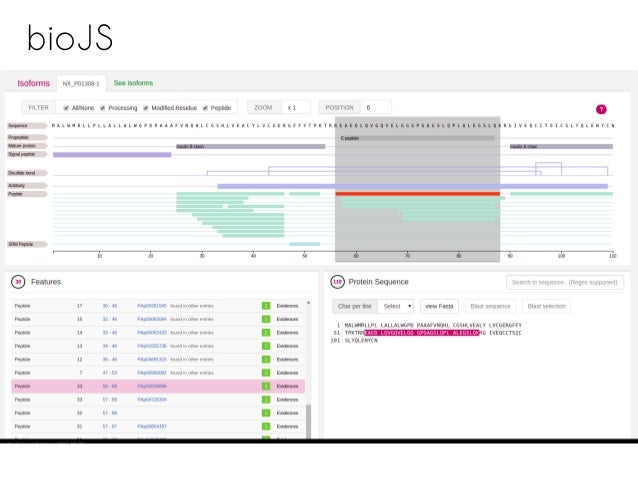Image resolution: width=638 pixels, height=479 pixels.
Task: Click the Protein Sequence length circle badge
Action: (x=337, y=282)
